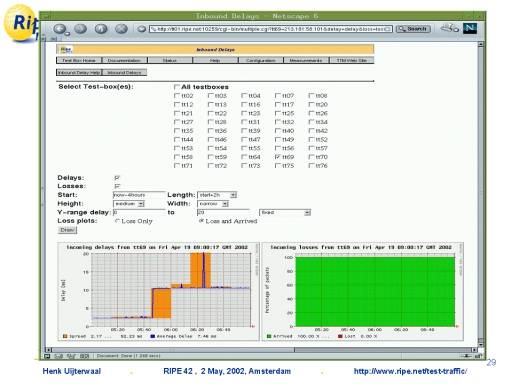This screenshot has height=384, width=512.
Task: Click the browser Forward arrow icon
Action: 80,29
